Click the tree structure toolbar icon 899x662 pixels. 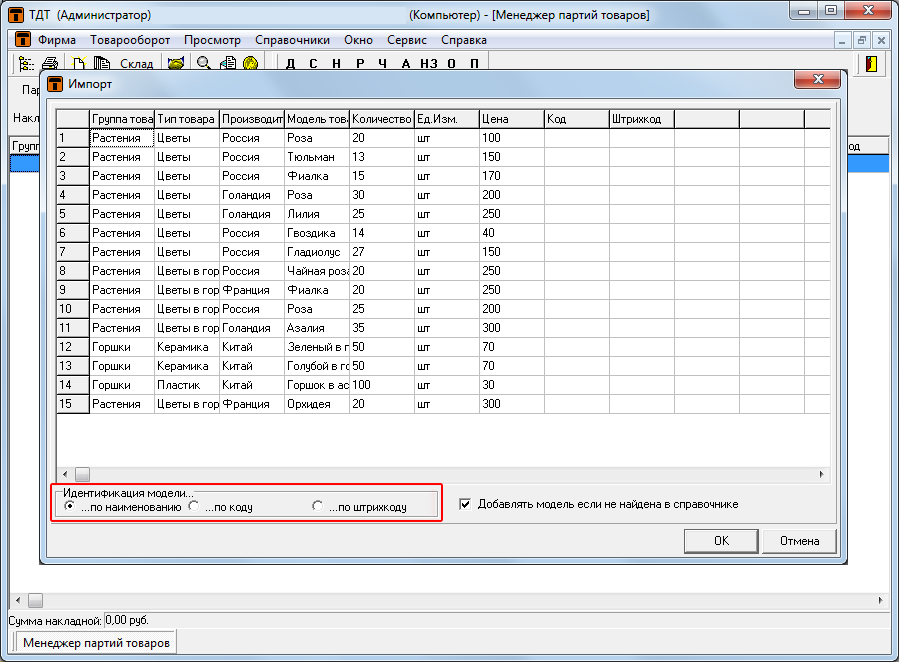point(26,64)
